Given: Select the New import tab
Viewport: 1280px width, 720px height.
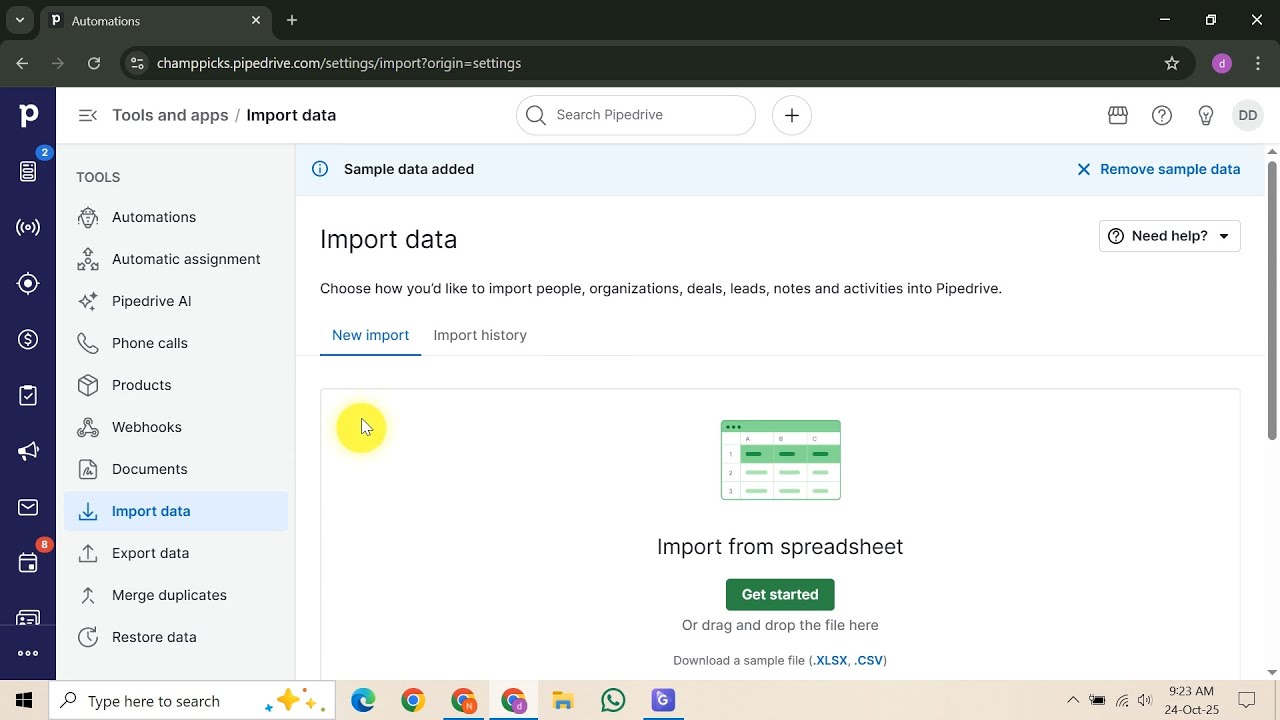Looking at the screenshot, I should coord(370,335).
